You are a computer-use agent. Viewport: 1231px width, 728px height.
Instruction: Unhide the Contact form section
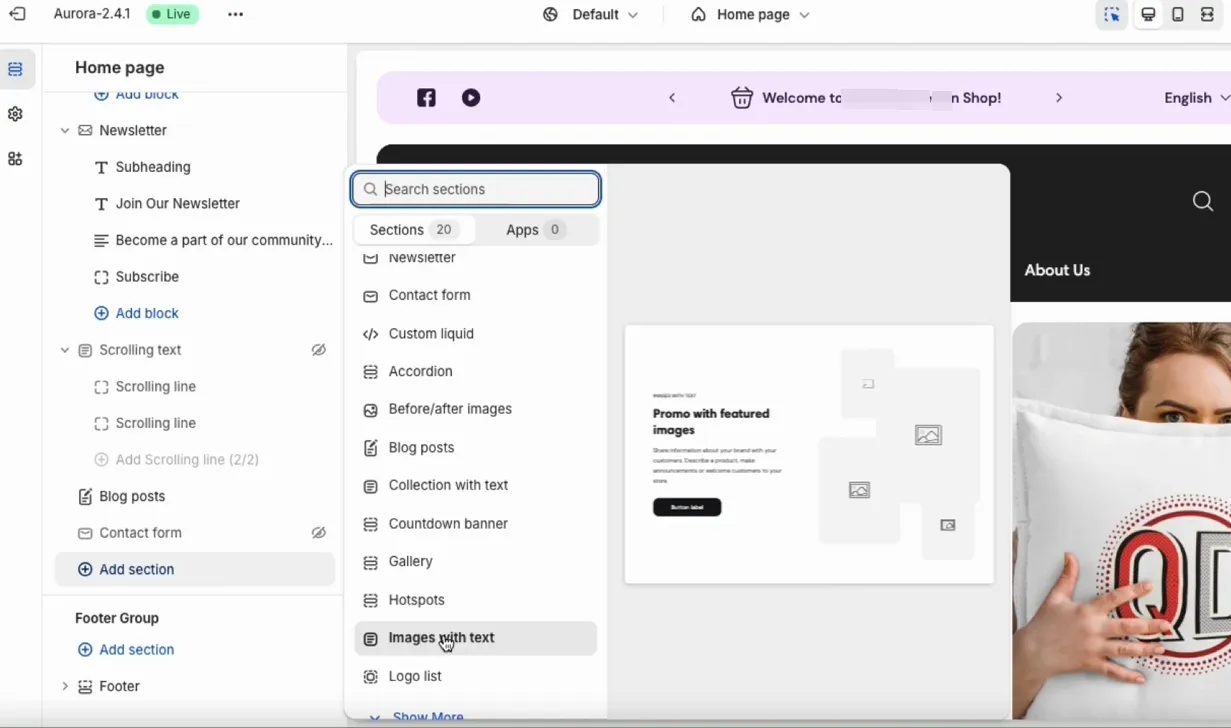318,533
